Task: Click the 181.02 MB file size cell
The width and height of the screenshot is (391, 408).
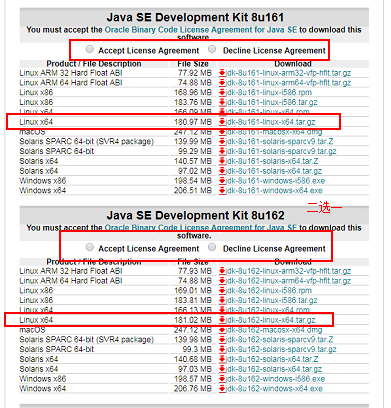Action: click(x=193, y=320)
